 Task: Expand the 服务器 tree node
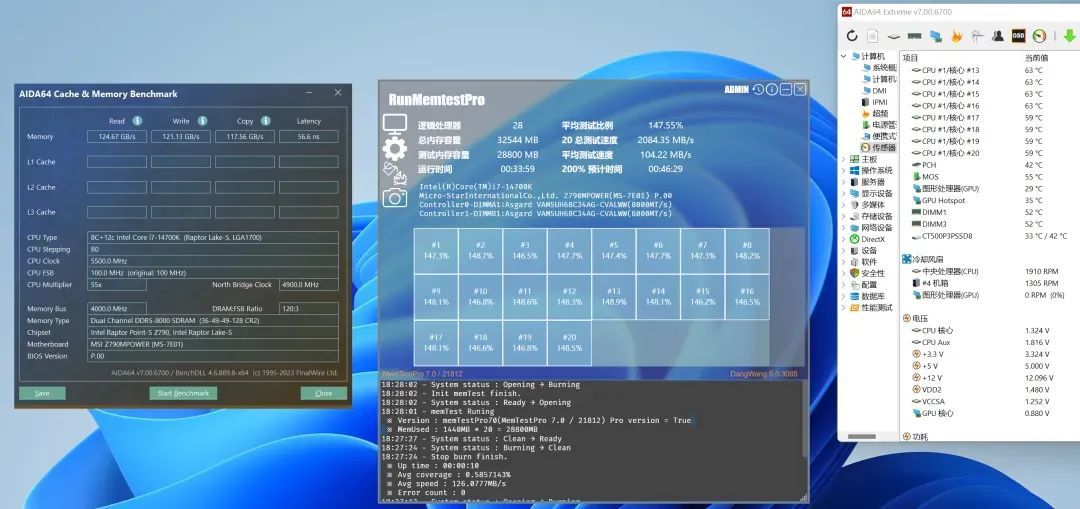click(844, 182)
